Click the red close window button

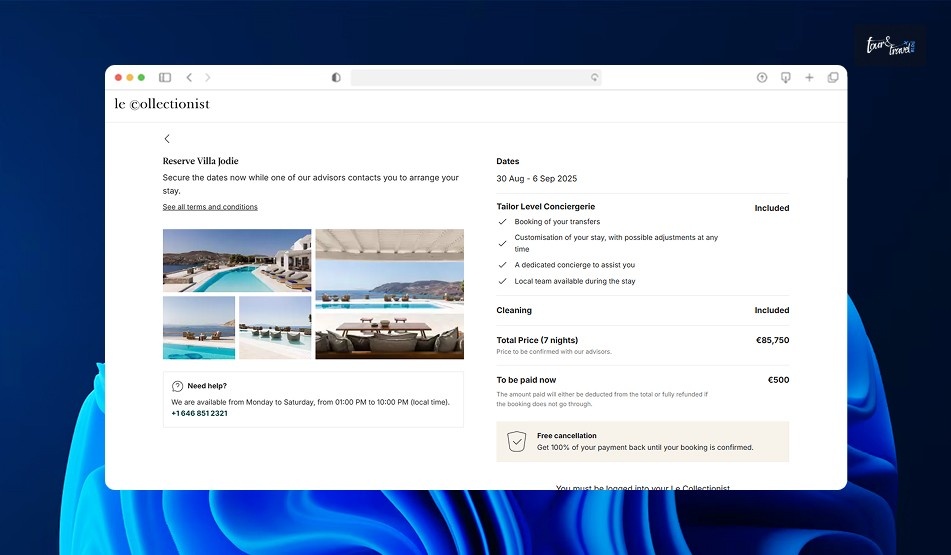(x=118, y=78)
